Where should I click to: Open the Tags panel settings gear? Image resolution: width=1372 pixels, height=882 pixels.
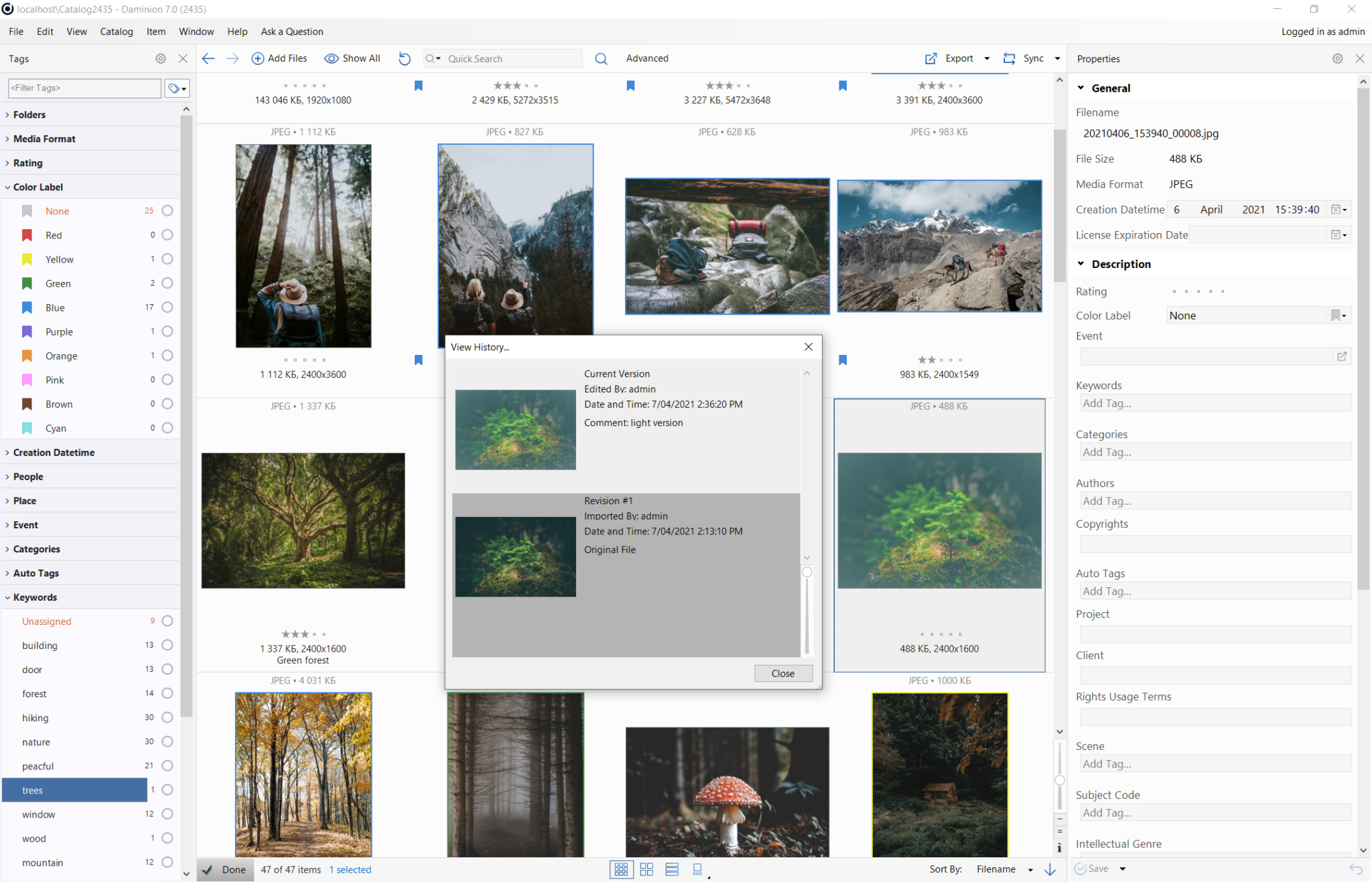tap(160, 58)
